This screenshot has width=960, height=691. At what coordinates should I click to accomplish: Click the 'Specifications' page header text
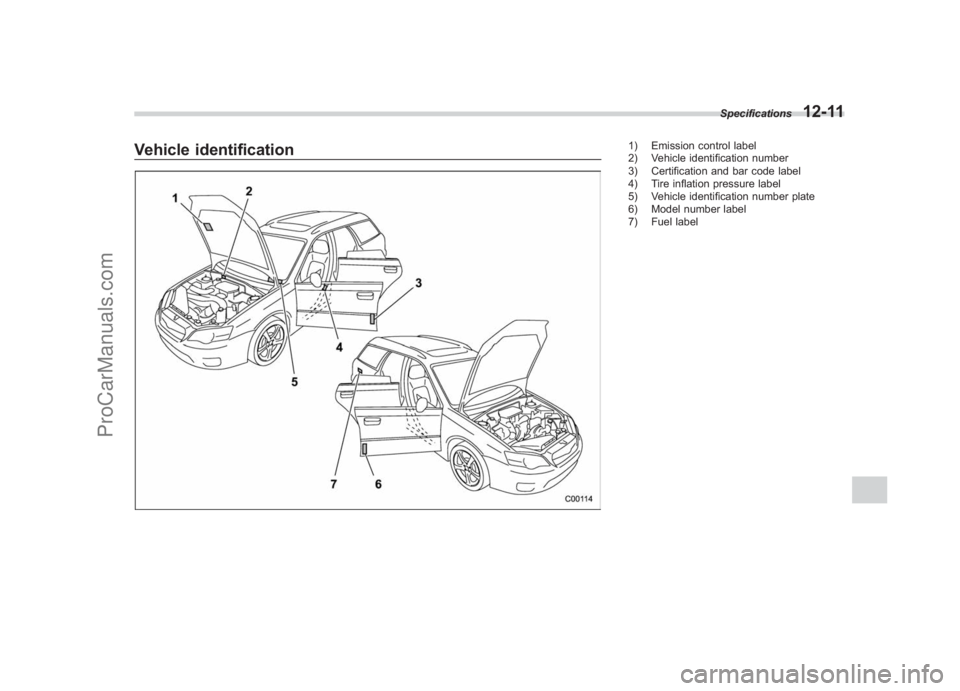click(756, 114)
